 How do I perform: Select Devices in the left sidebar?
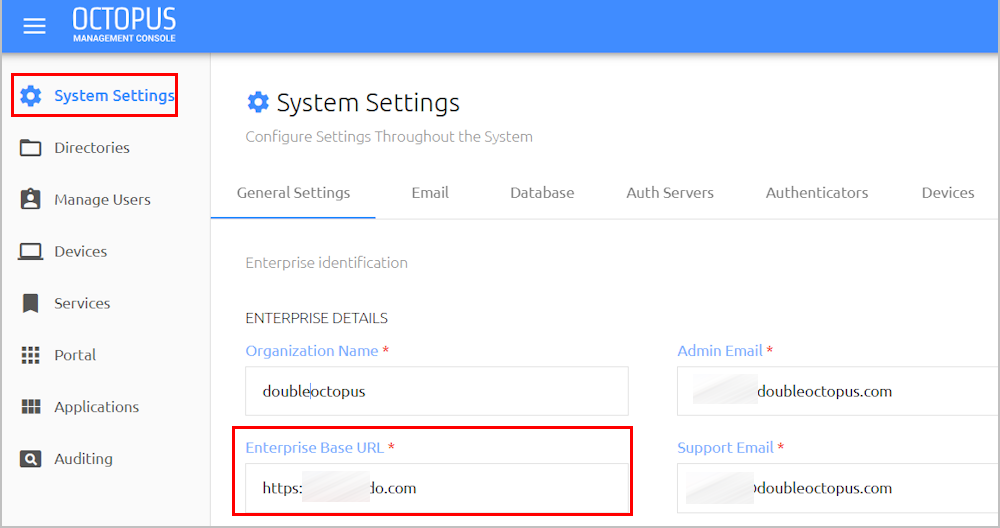coord(80,251)
